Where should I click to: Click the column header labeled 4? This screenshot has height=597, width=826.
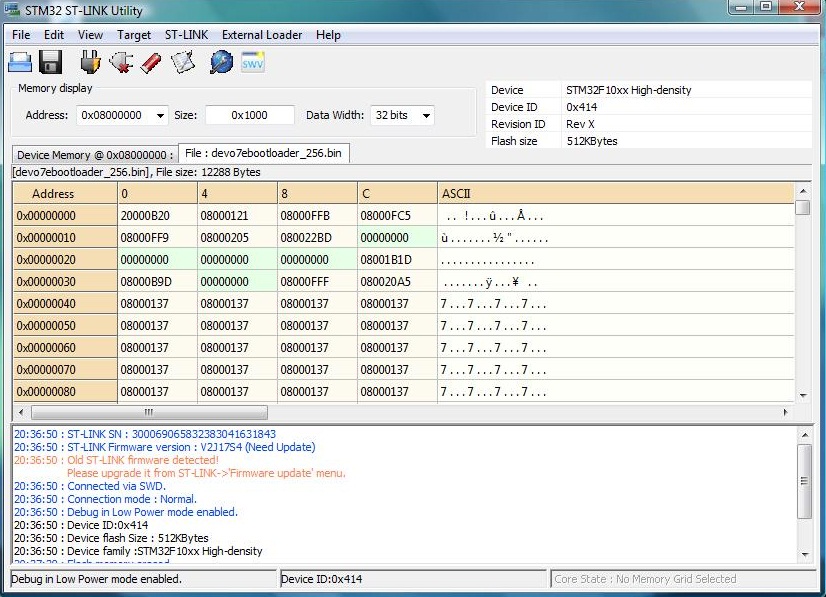point(238,194)
